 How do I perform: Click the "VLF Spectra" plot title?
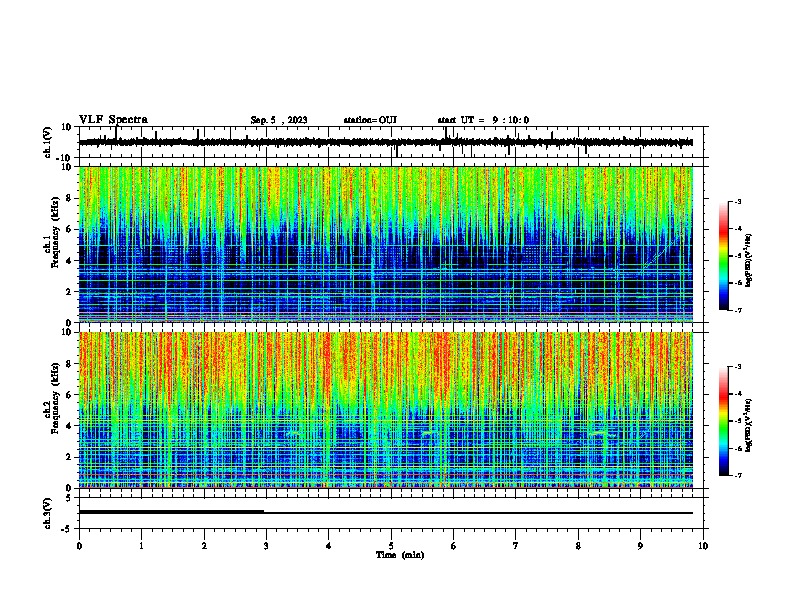113,120
